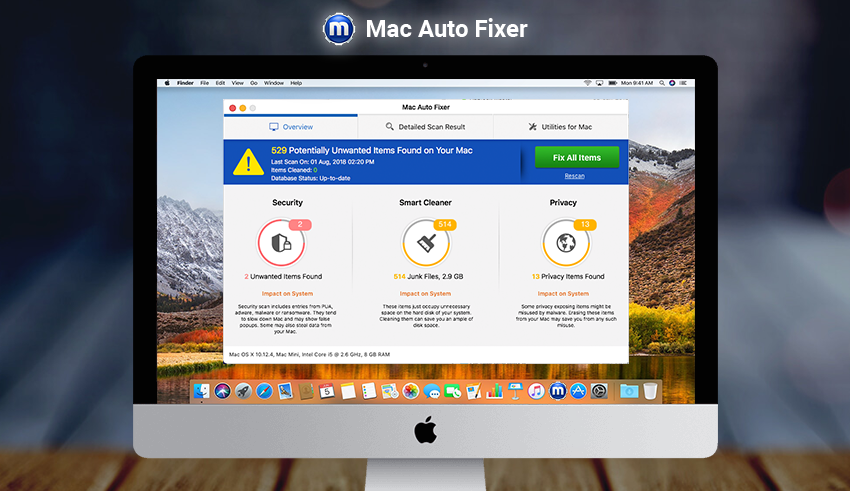Close the Mac Auto Fixer window
The image size is (850, 491).
(233, 108)
